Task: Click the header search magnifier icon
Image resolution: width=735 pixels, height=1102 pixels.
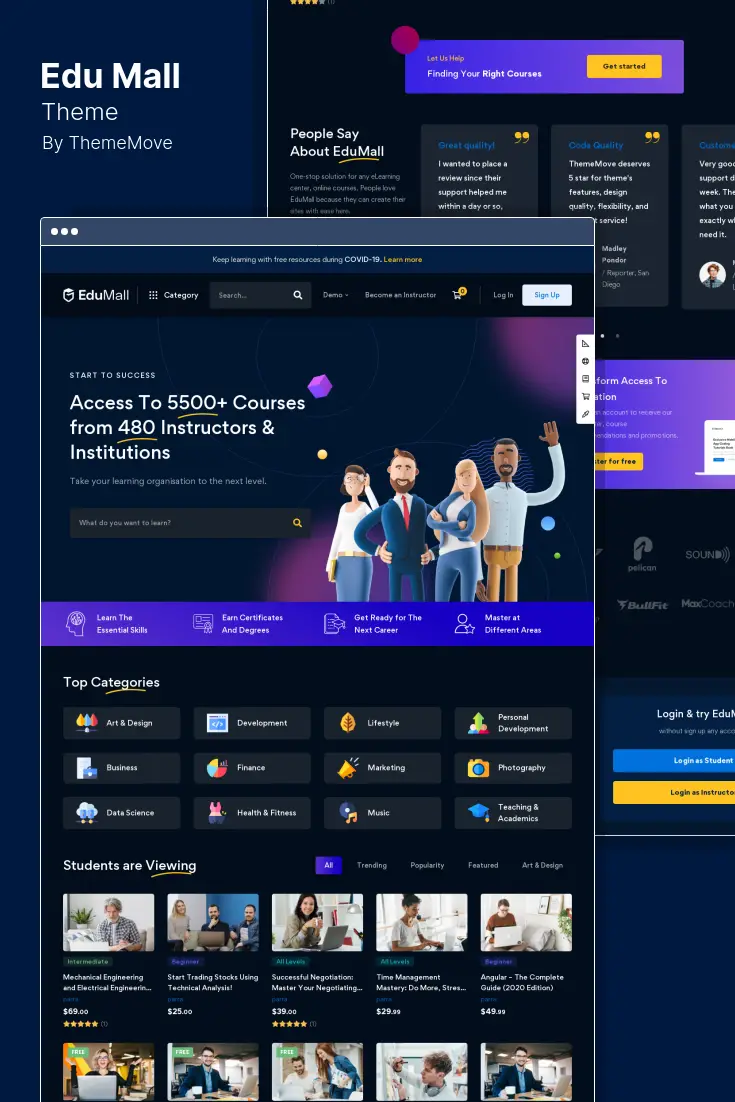Action: [298, 295]
